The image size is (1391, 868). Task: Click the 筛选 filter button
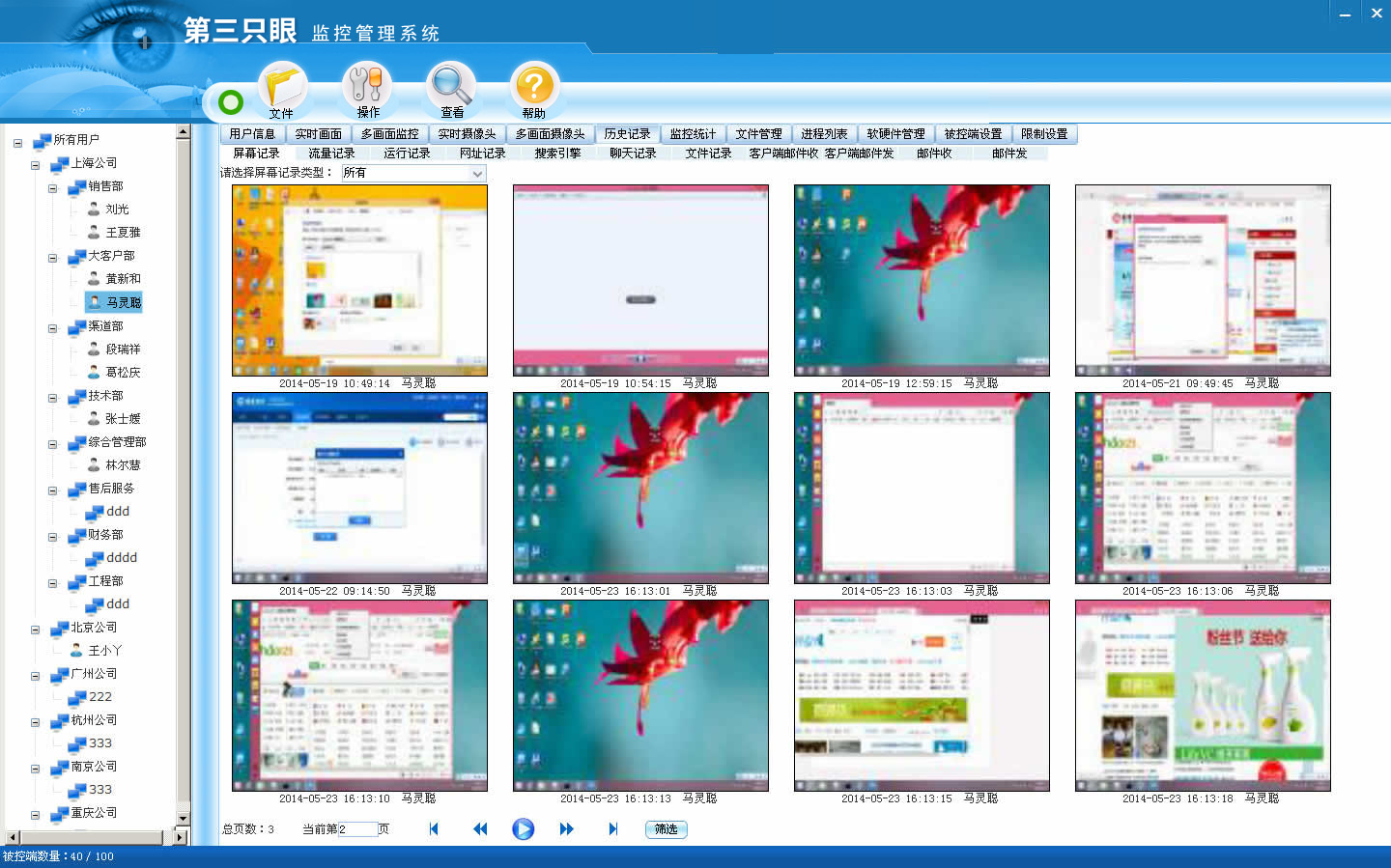coord(666,828)
